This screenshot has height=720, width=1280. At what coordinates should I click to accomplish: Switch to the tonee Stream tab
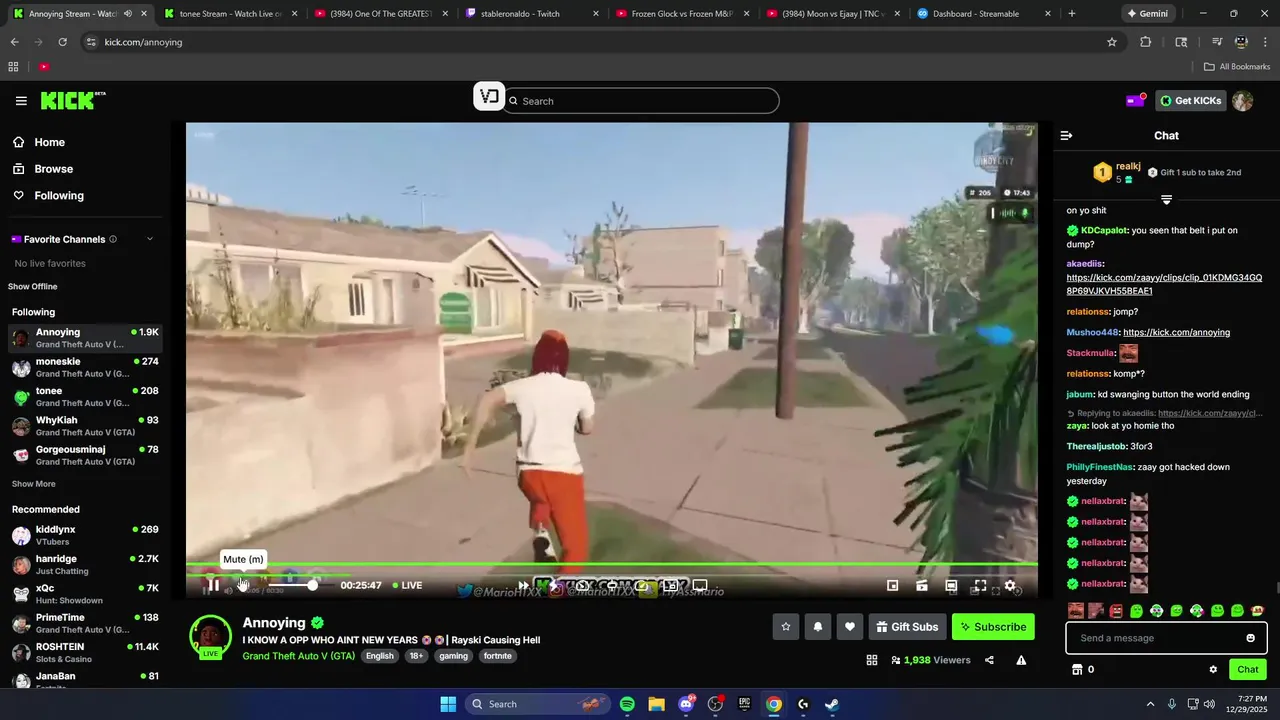(230, 14)
